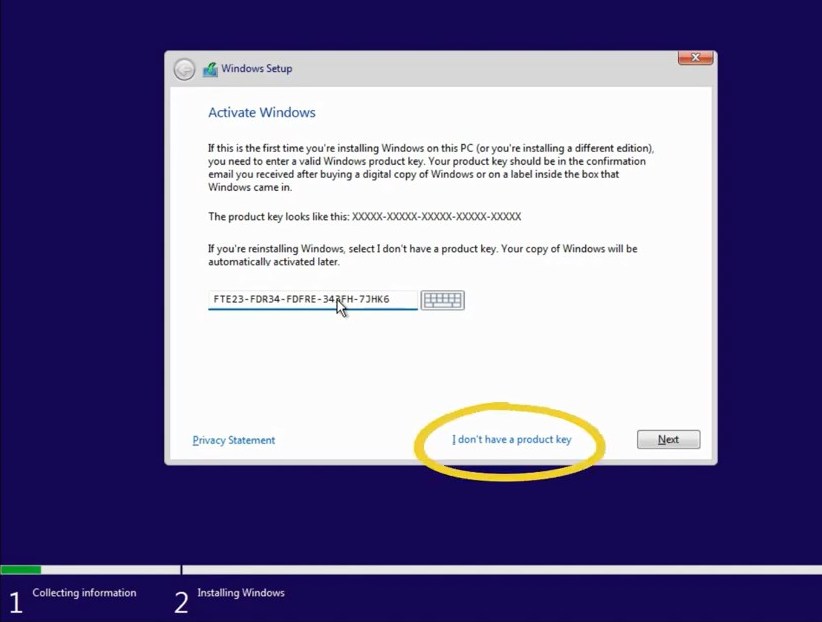Click the Installing Windows step label
The image size is (822, 622).
click(x=241, y=593)
